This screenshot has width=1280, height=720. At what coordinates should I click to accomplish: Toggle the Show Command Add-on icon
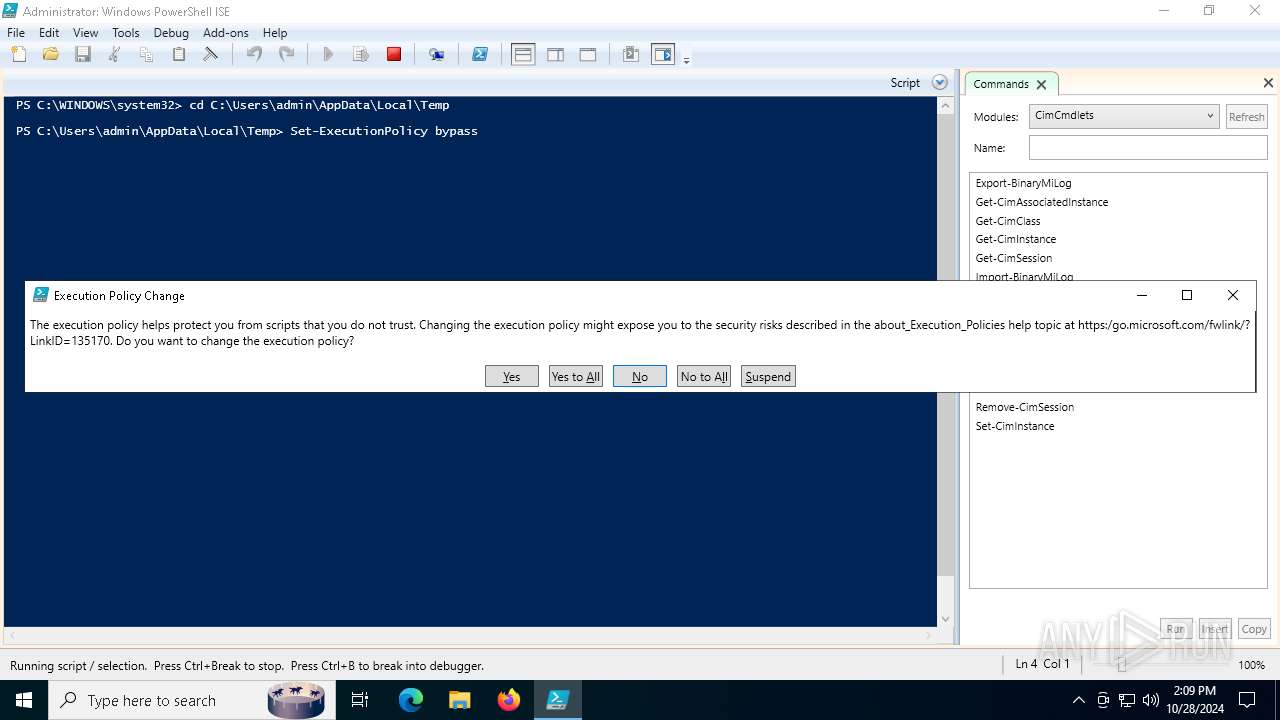point(663,54)
